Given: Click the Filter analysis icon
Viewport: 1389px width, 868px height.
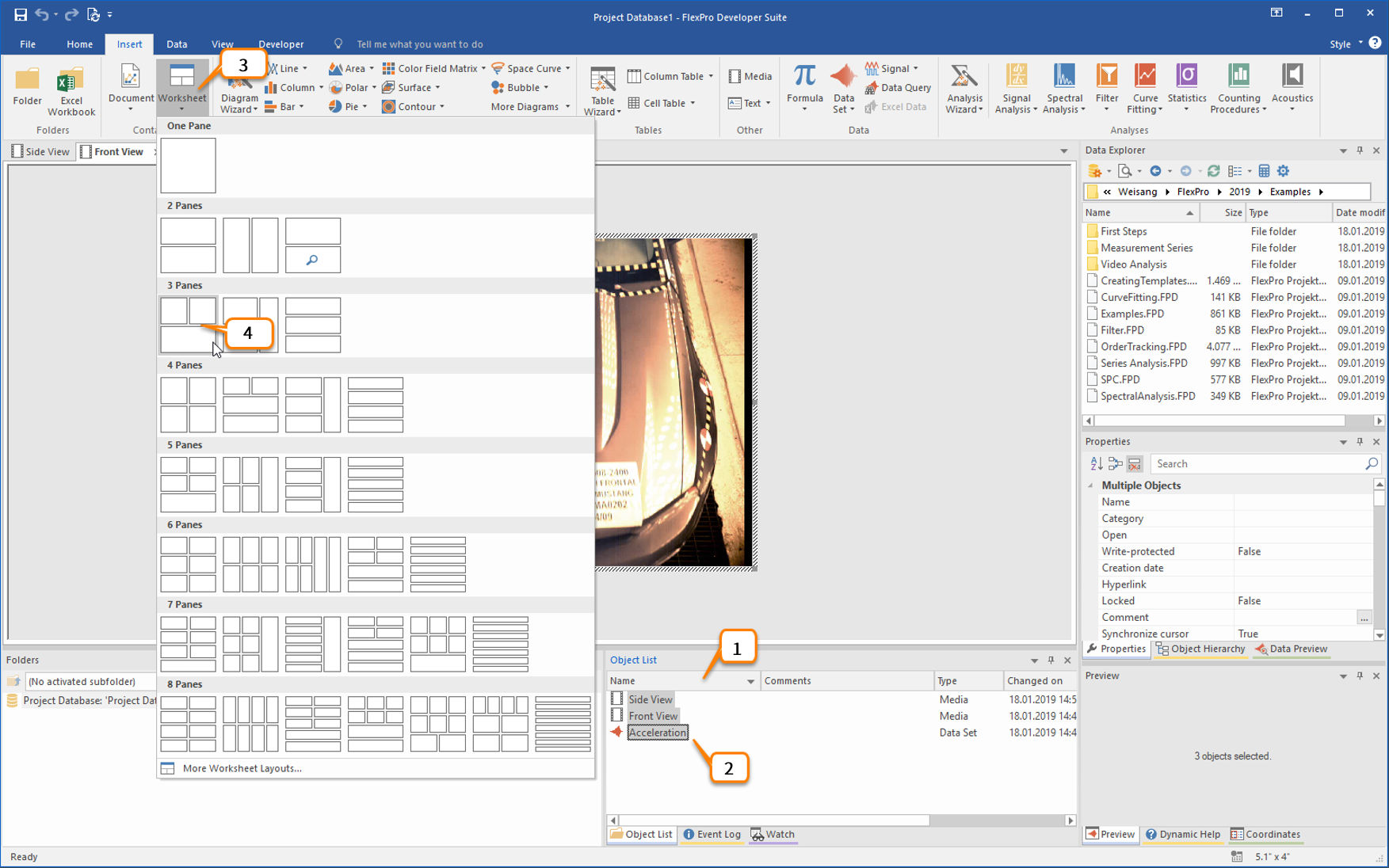Looking at the screenshot, I should tap(1106, 87).
